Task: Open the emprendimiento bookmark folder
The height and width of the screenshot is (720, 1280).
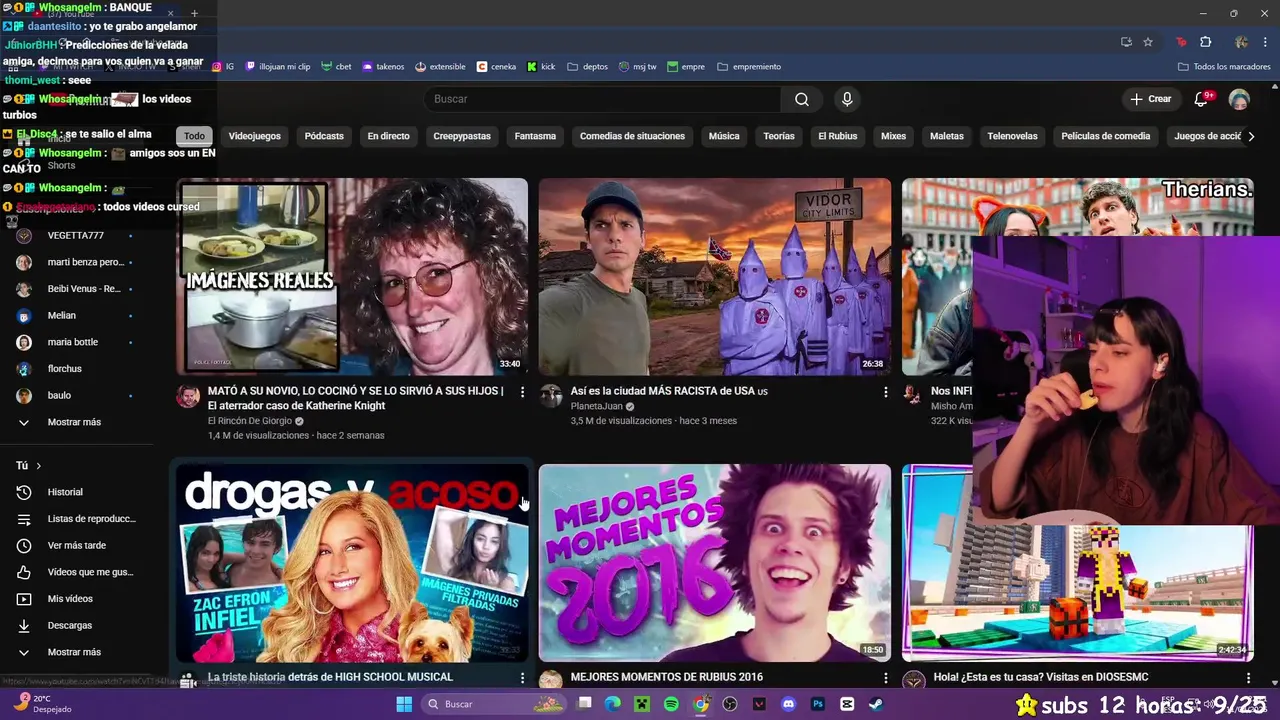Action: click(x=747, y=67)
